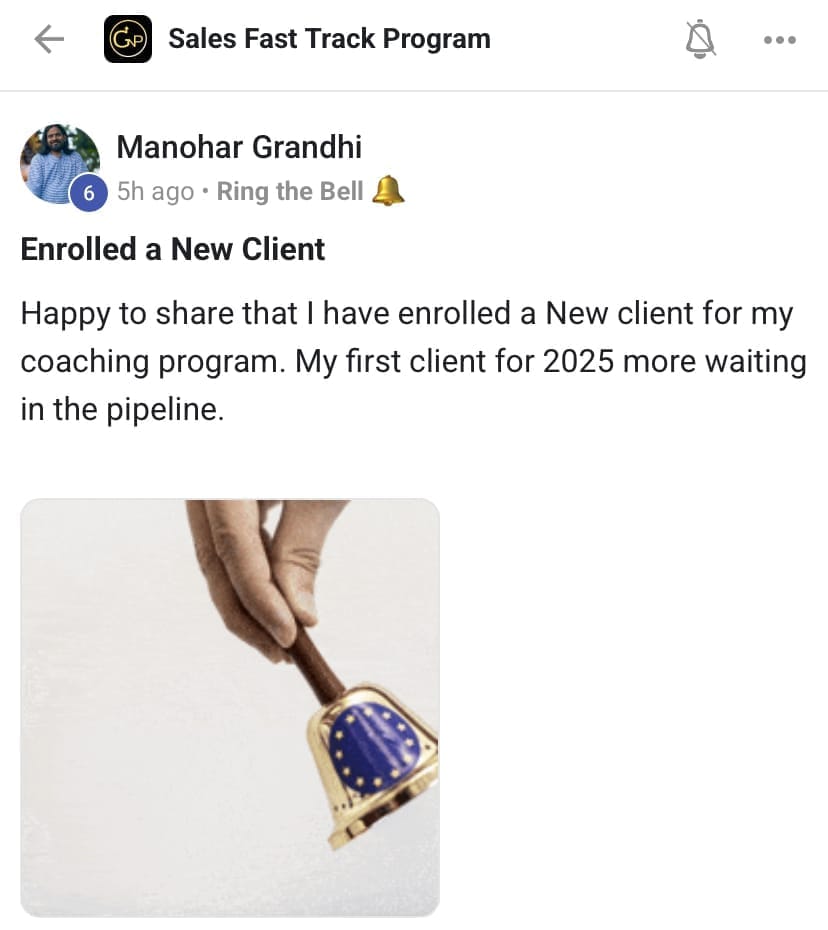Open the bell-ringing image attachment
This screenshot has height=930, width=828.
(230, 707)
